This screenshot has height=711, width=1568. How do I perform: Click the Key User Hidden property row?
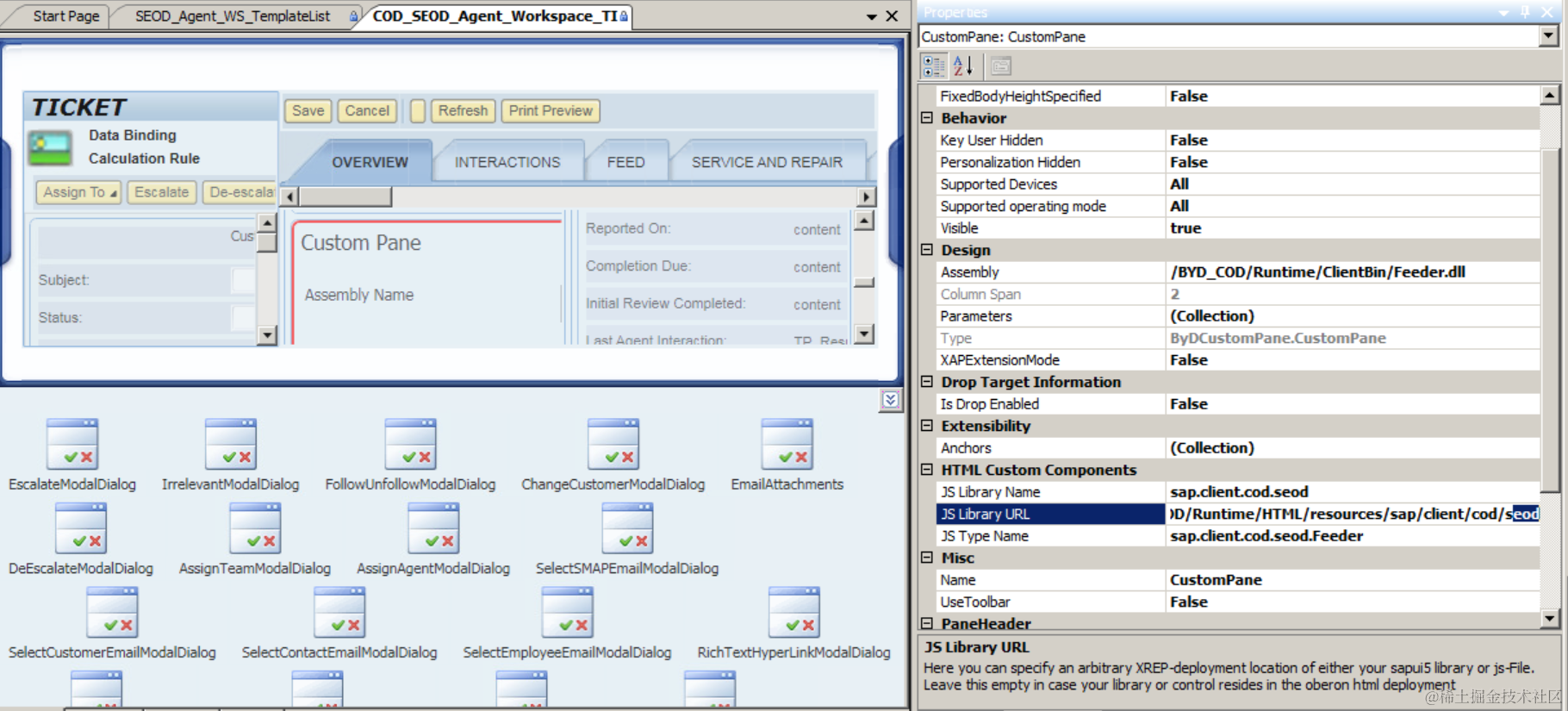[x=1238, y=140]
